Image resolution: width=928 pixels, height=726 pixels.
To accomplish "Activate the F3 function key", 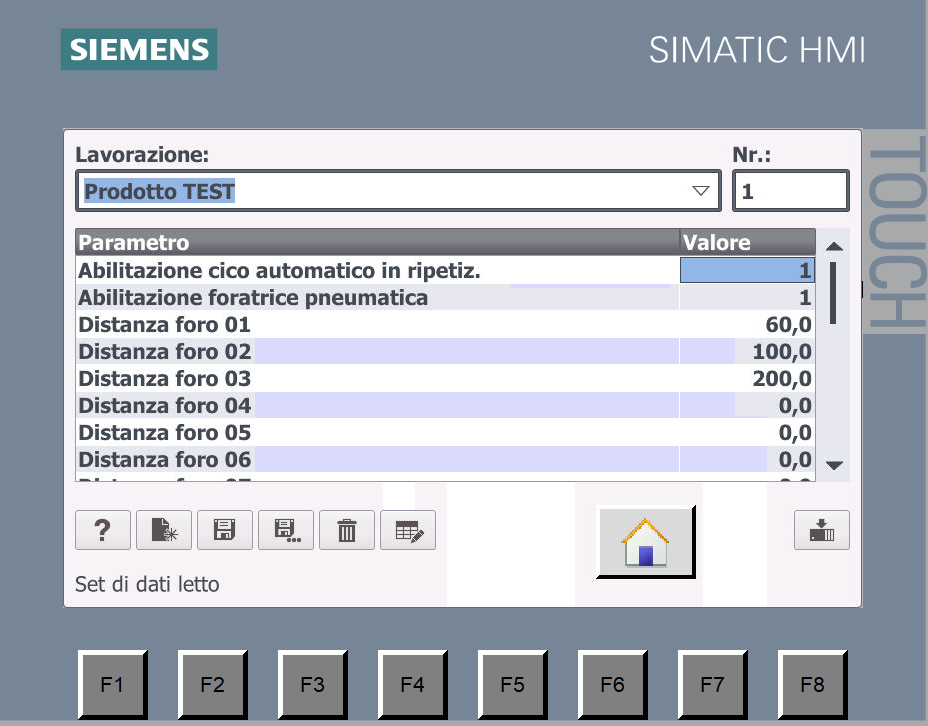I will pos(312,685).
